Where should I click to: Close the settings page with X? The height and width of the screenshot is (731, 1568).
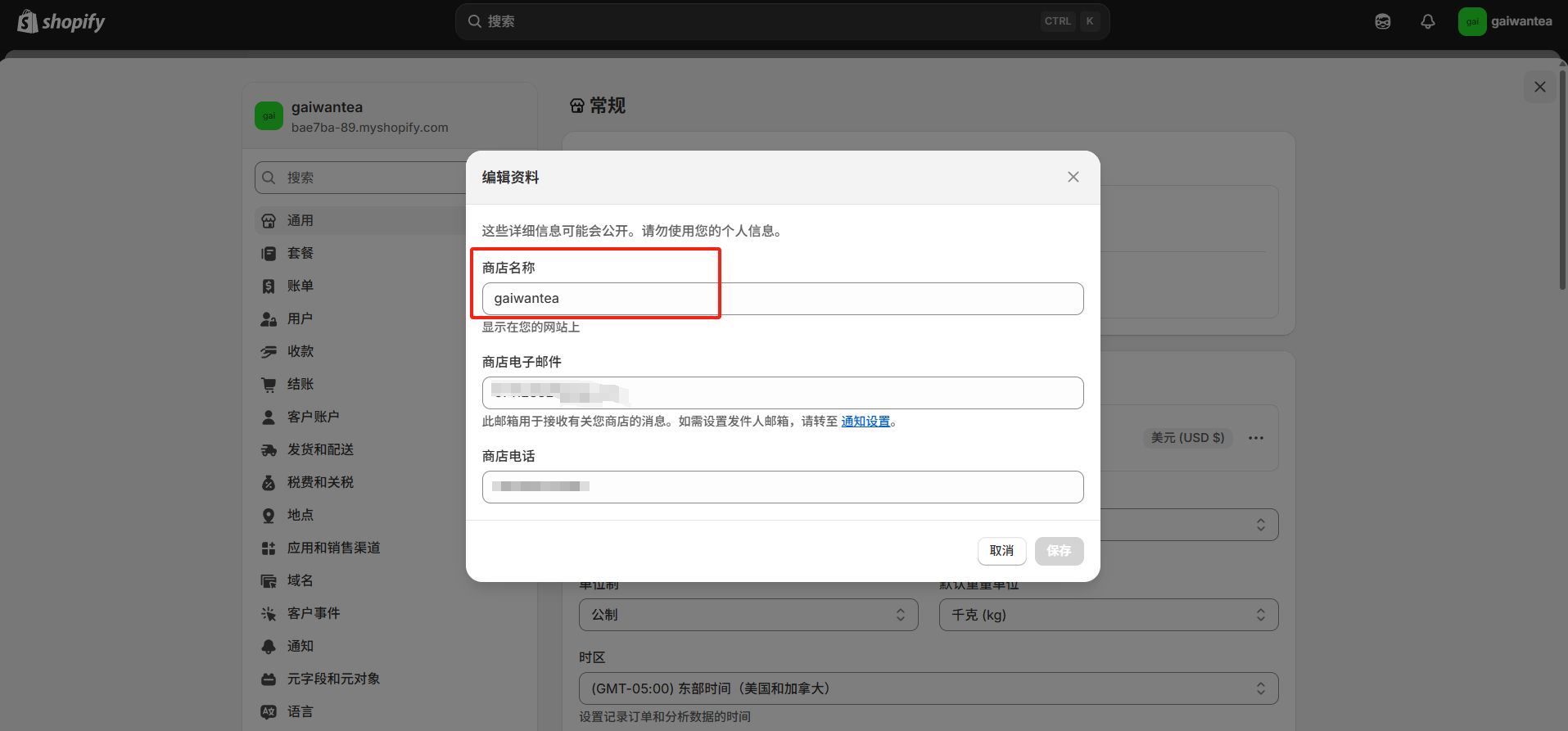click(1540, 87)
